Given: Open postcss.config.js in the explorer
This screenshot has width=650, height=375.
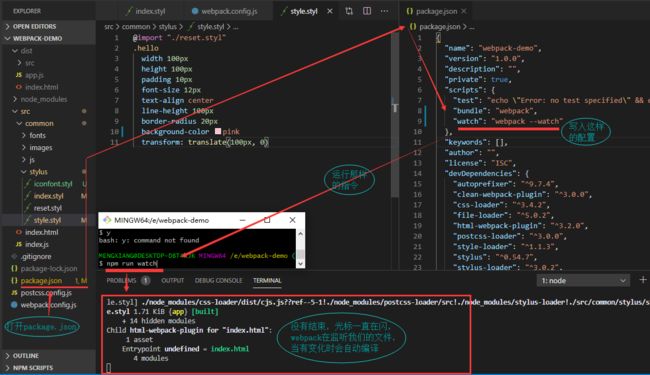Looking at the screenshot, I should tap(46, 293).
